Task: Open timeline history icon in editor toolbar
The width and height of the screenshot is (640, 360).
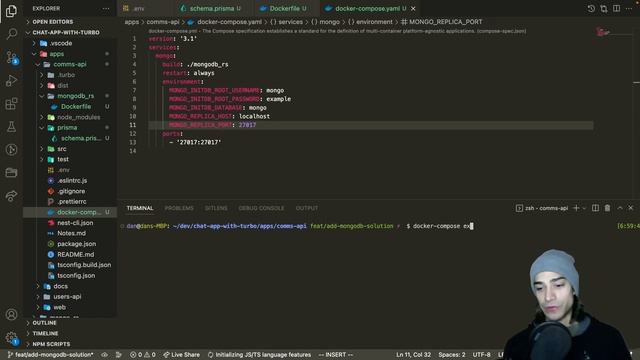Action: click(591, 9)
